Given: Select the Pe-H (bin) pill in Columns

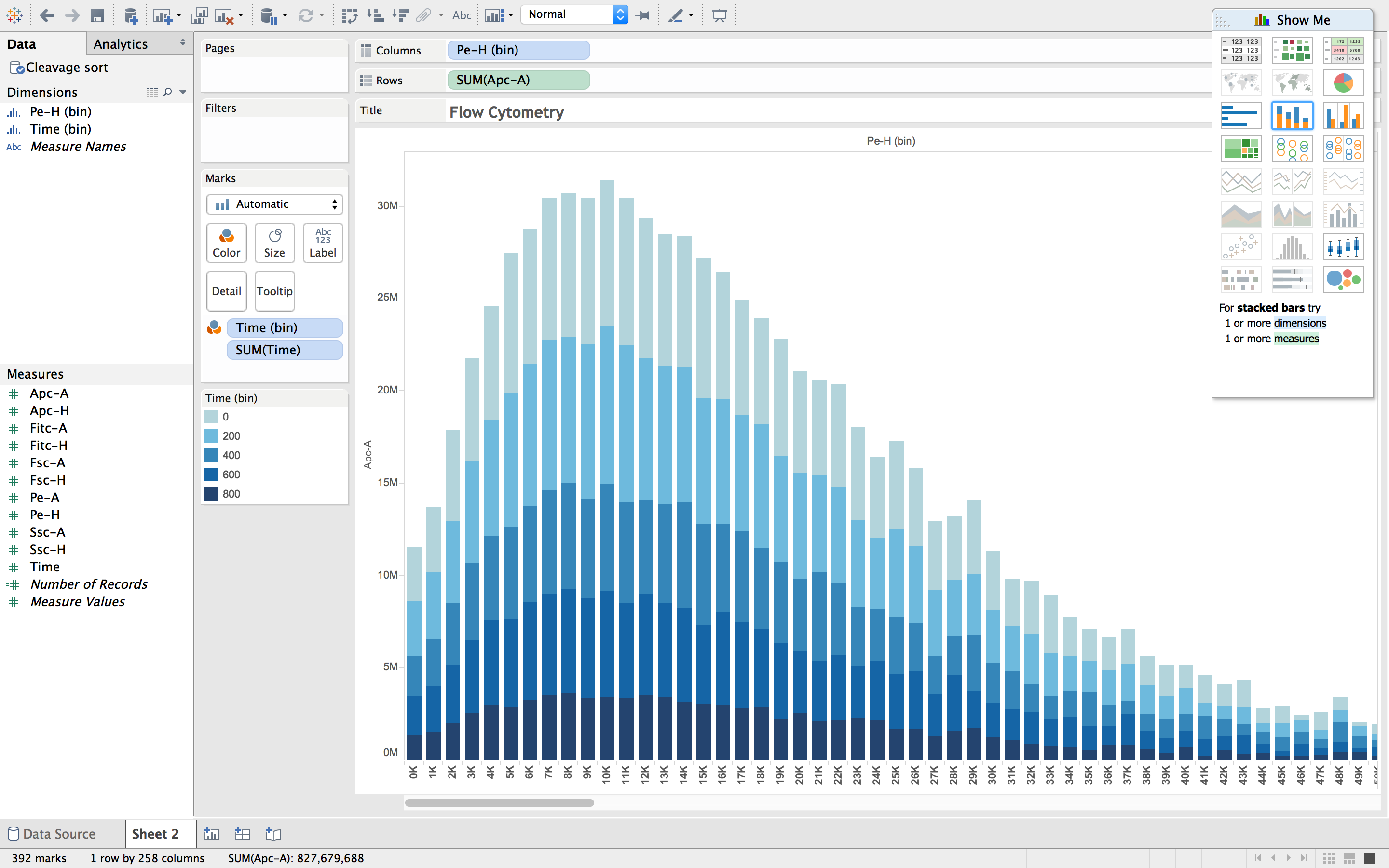Looking at the screenshot, I should pyautogui.click(x=518, y=50).
